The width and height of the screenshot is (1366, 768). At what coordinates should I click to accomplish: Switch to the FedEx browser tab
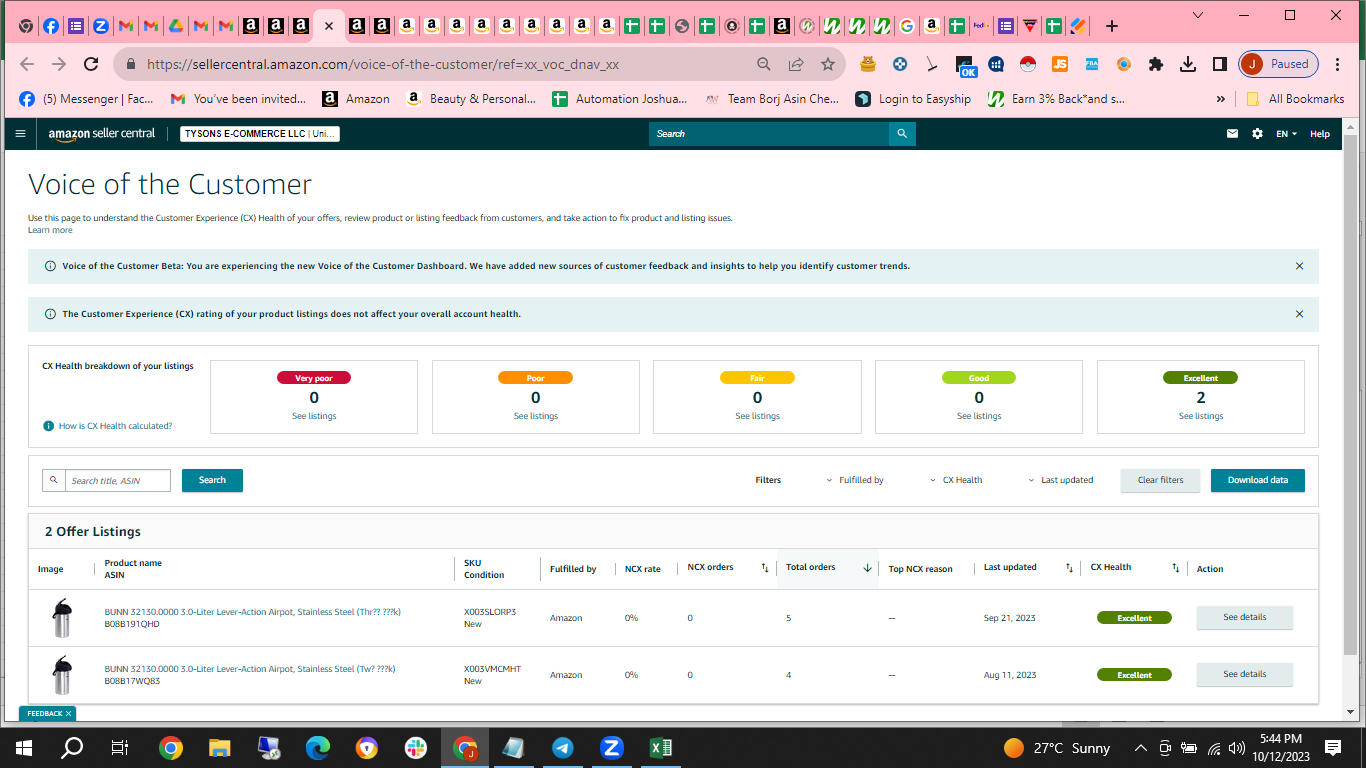click(x=981, y=26)
